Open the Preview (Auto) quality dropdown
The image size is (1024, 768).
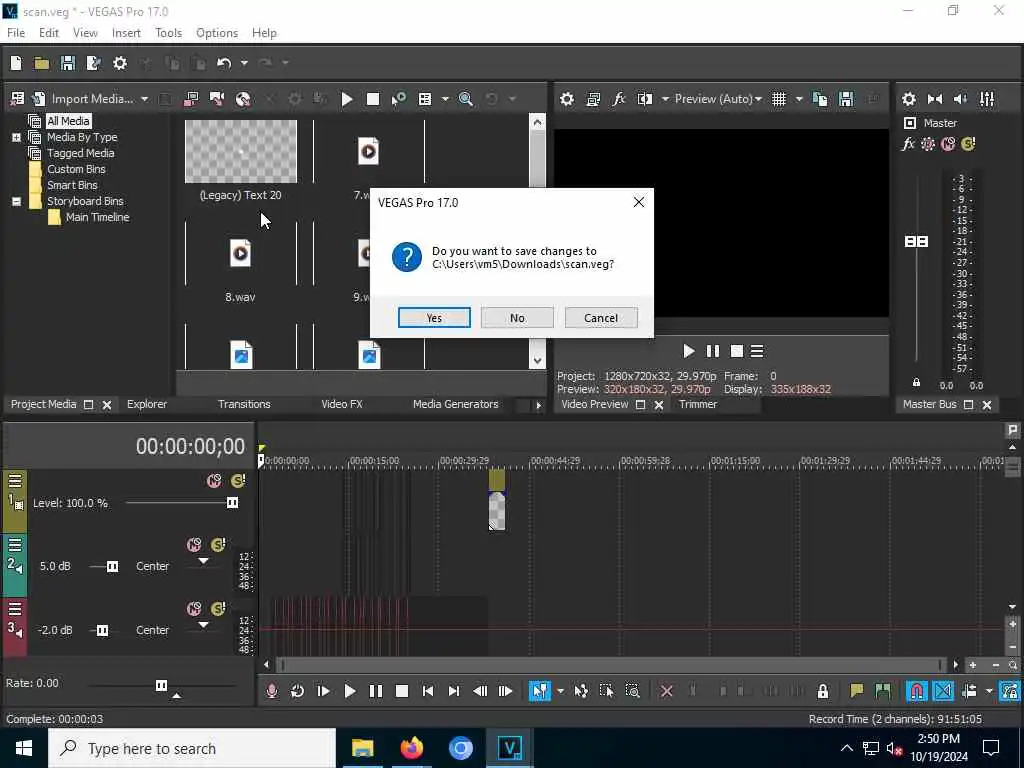[x=718, y=99]
